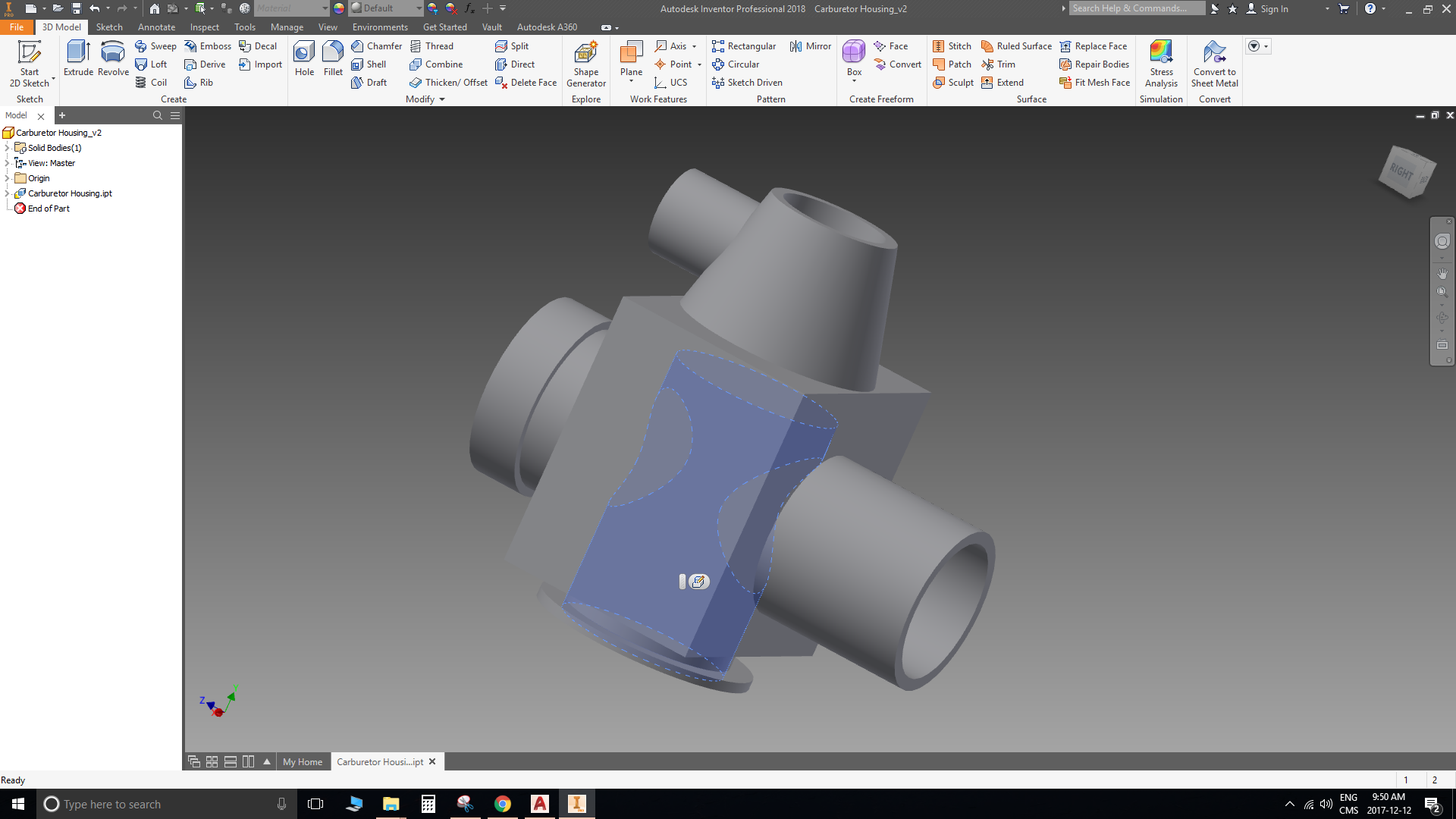Click Sign In link
This screenshot has height=819, width=1456.
coord(1274,8)
